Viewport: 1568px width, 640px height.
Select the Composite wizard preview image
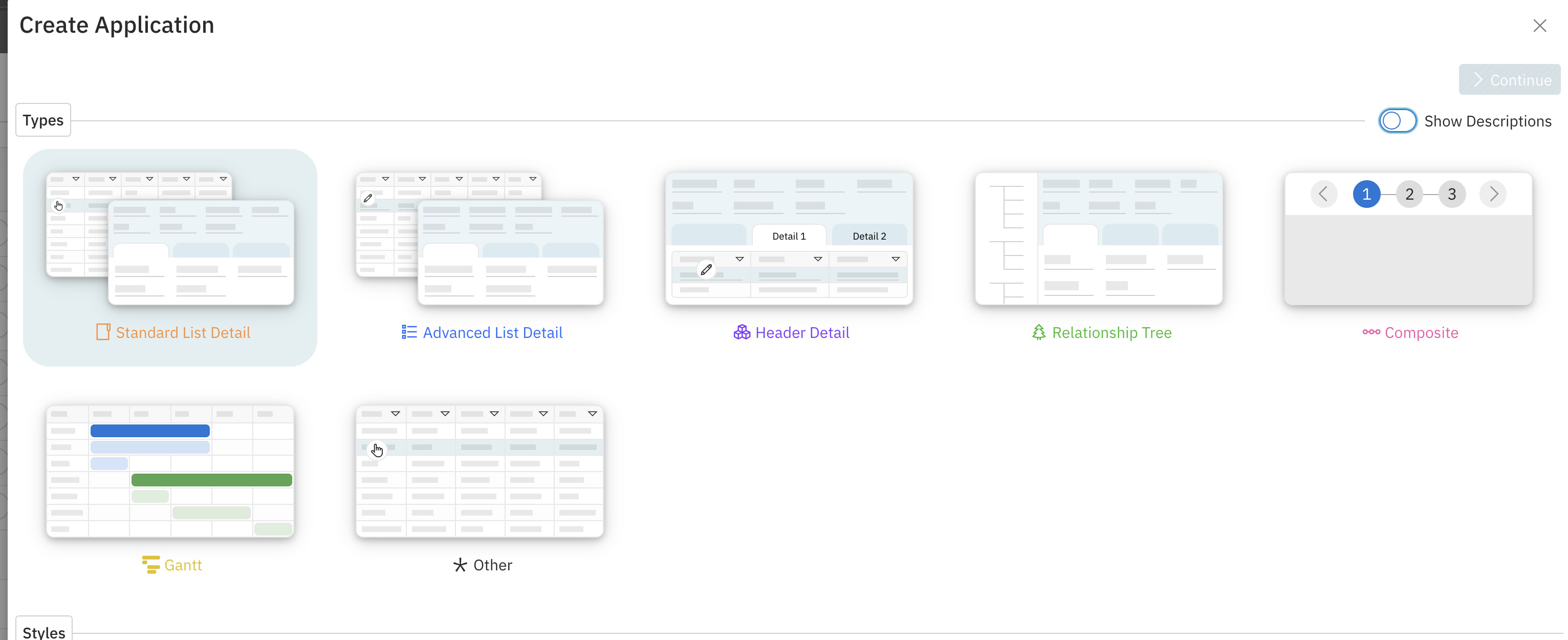coord(1408,239)
